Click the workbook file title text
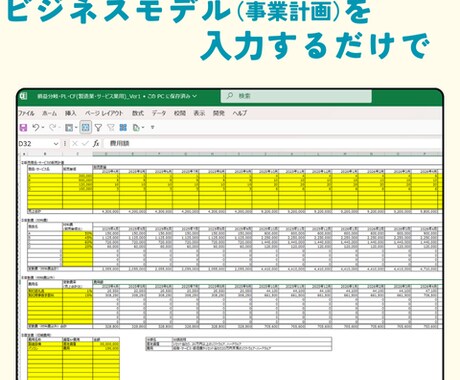This screenshot has height=380, width=460. 113,96
